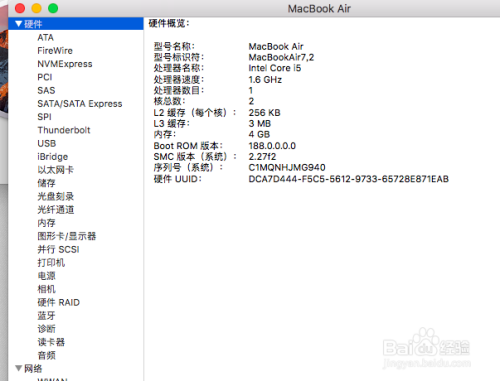Image resolution: width=500 pixels, height=381 pixels.
Task: Click the Boot ROM value 188.0.0.0.0
Action: (x=272, y=146)
